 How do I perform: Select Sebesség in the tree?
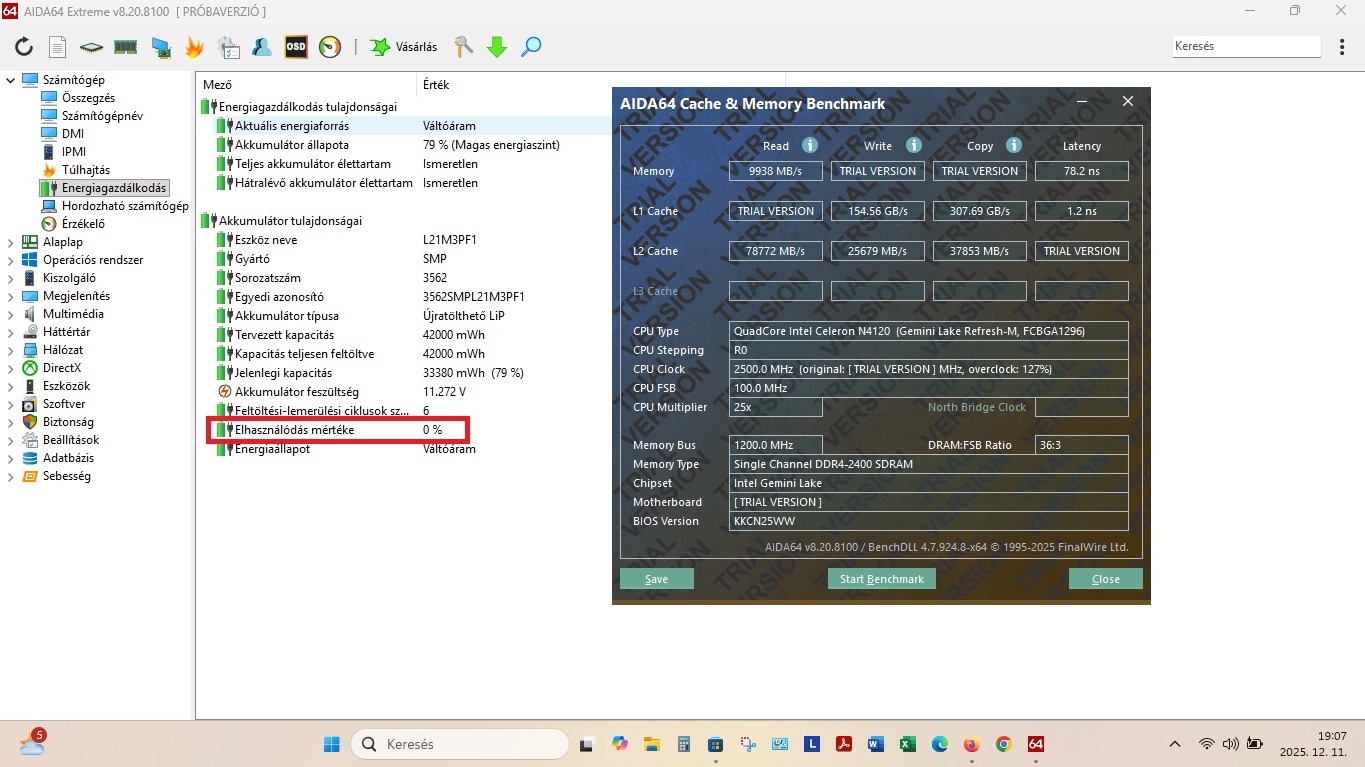67,476
